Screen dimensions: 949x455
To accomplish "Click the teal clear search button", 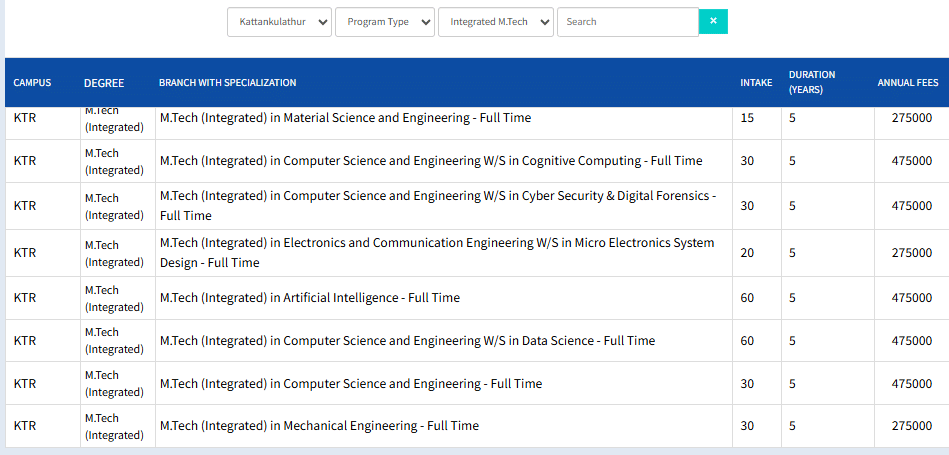I will pyautogui.click(x=713, y=21).
